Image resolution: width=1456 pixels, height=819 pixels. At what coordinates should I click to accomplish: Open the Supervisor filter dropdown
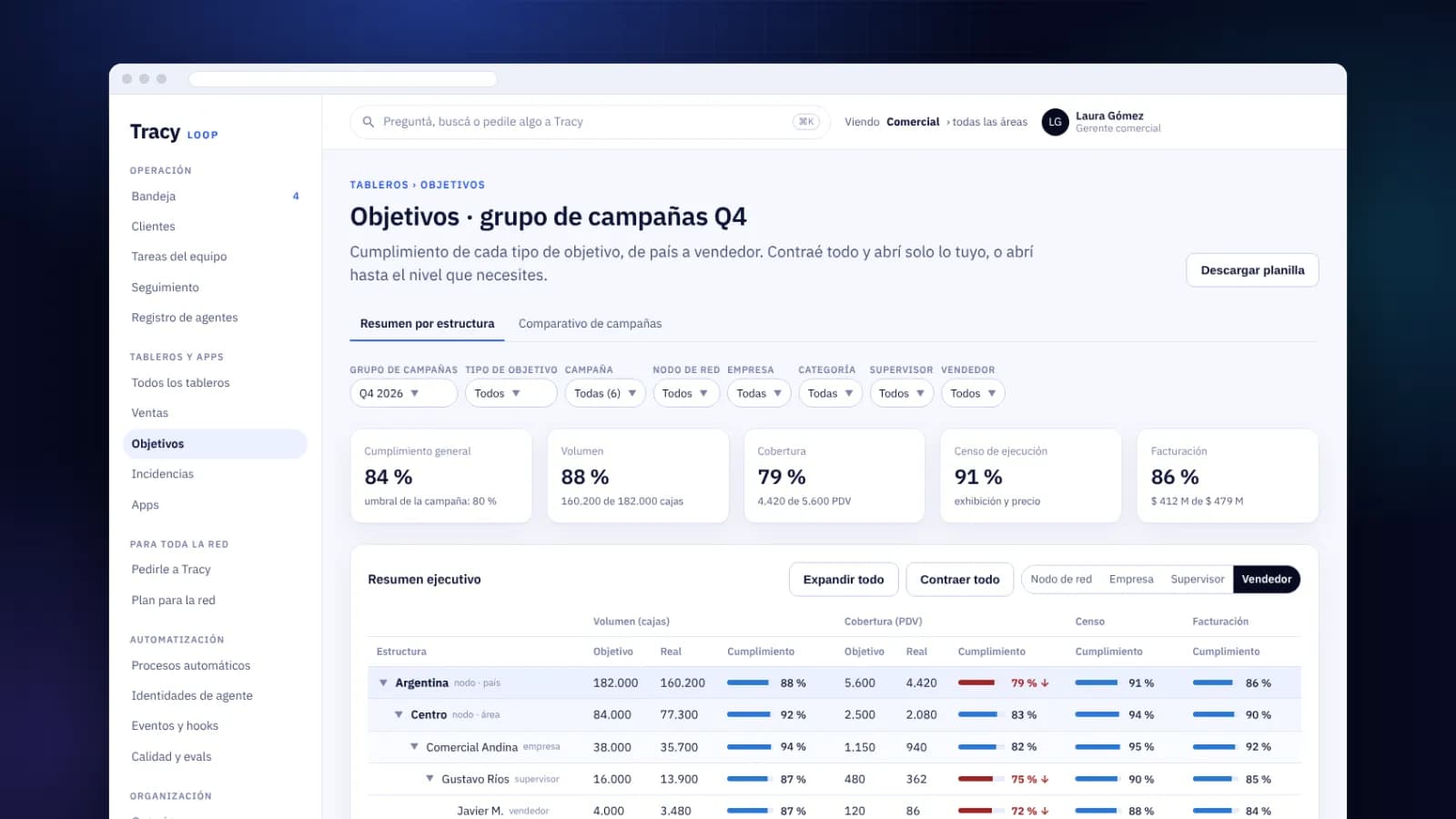pos(902,393)
